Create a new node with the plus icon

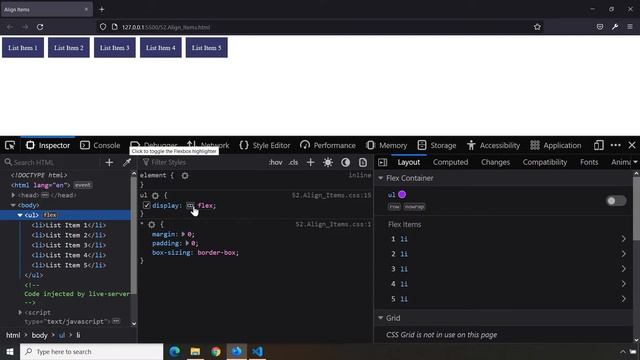click(109, 162)
